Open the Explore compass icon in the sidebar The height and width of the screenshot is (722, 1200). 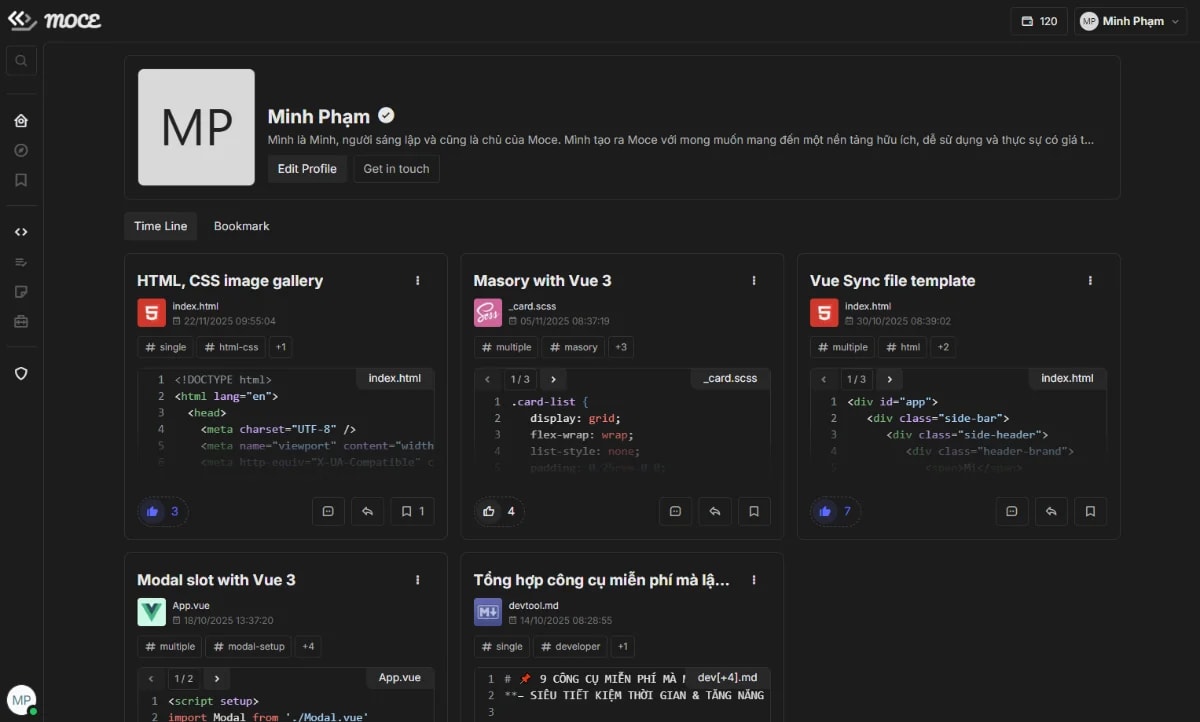coord(21,150)
